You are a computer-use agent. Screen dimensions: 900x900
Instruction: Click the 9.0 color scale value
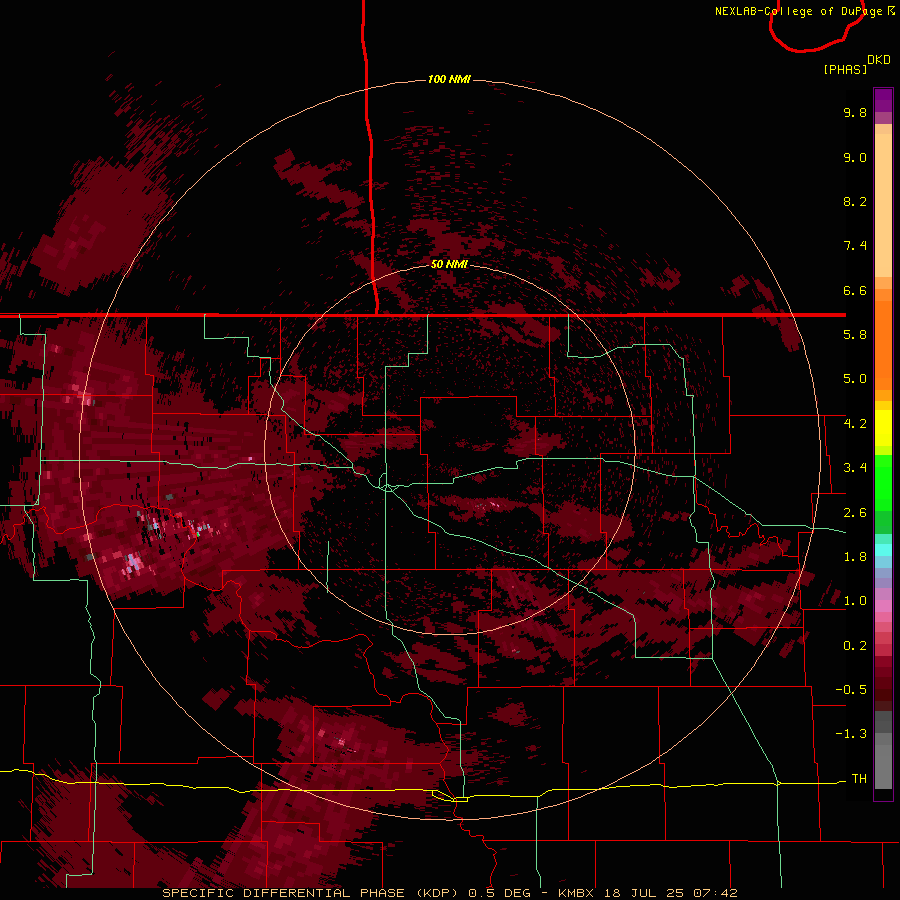[855, 157]
